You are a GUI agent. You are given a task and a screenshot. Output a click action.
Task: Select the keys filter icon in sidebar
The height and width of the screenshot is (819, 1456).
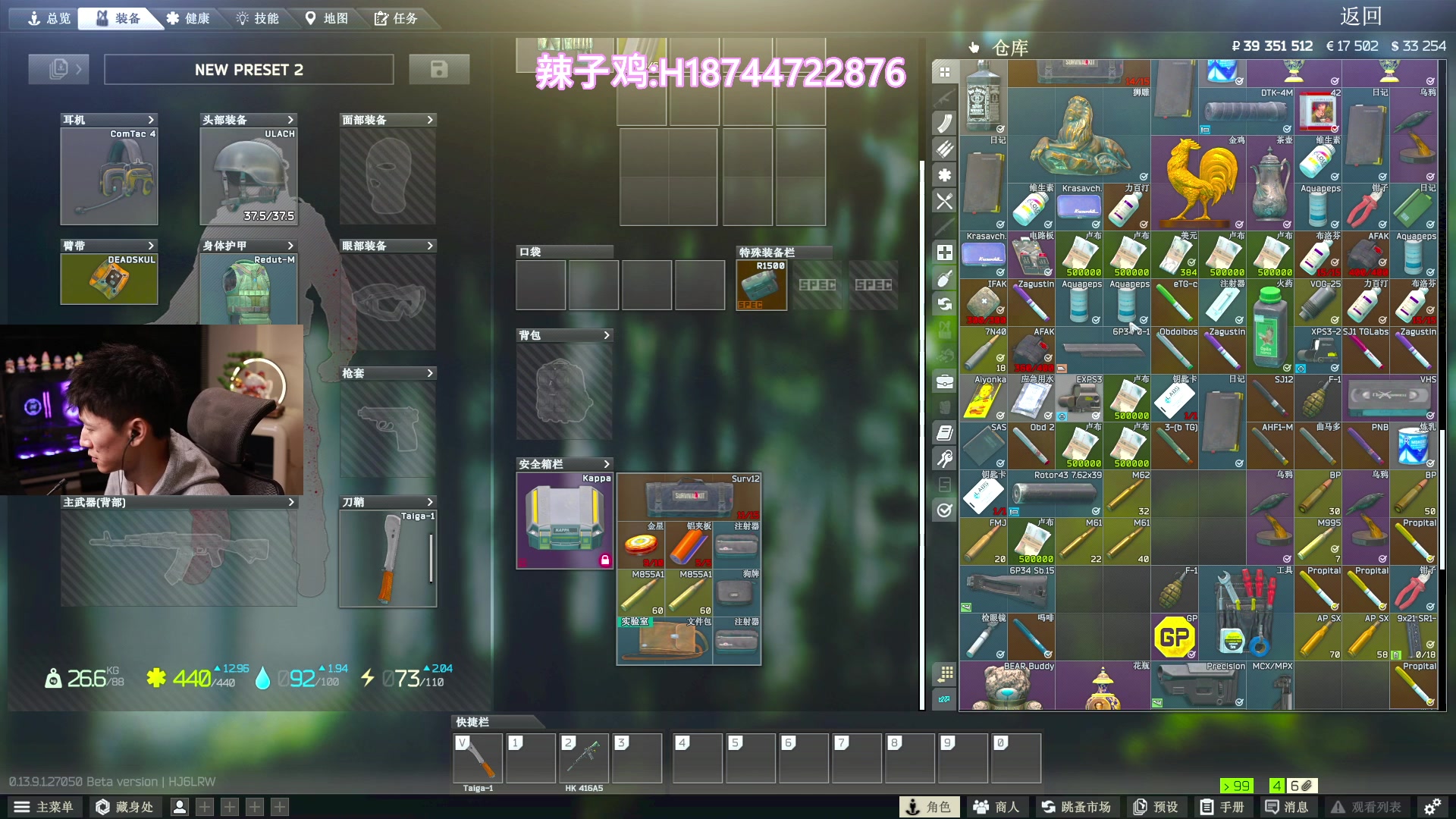pyautogui.click(x=944, y=458)
